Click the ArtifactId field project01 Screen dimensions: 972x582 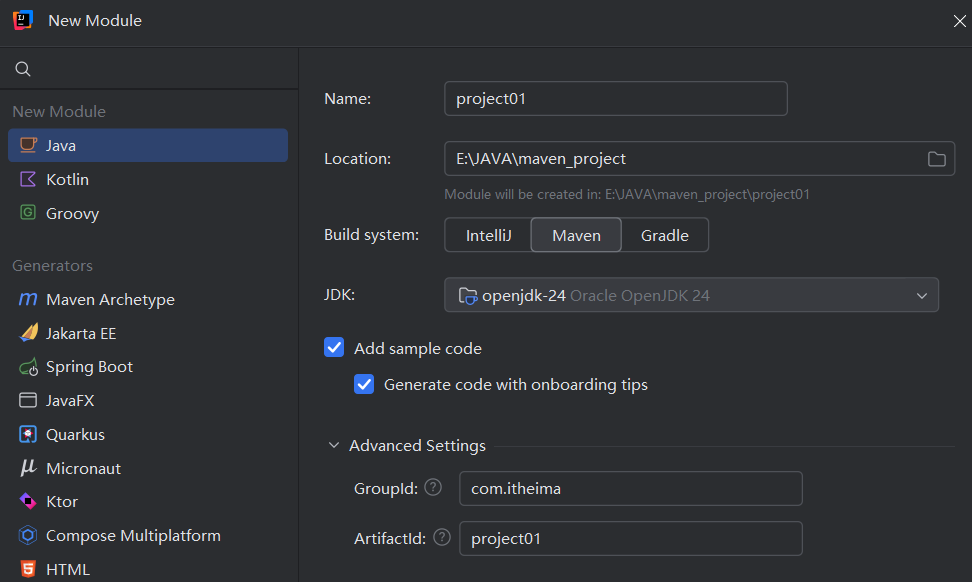[630, 539]
